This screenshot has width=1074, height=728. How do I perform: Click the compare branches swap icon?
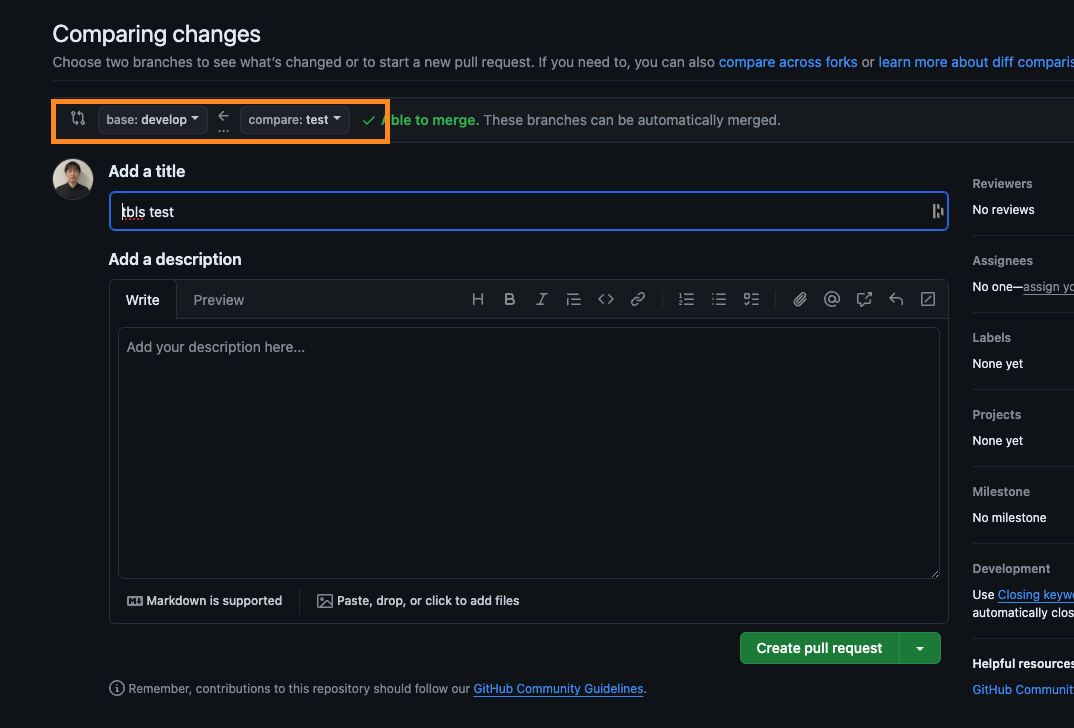click(78, 118)
